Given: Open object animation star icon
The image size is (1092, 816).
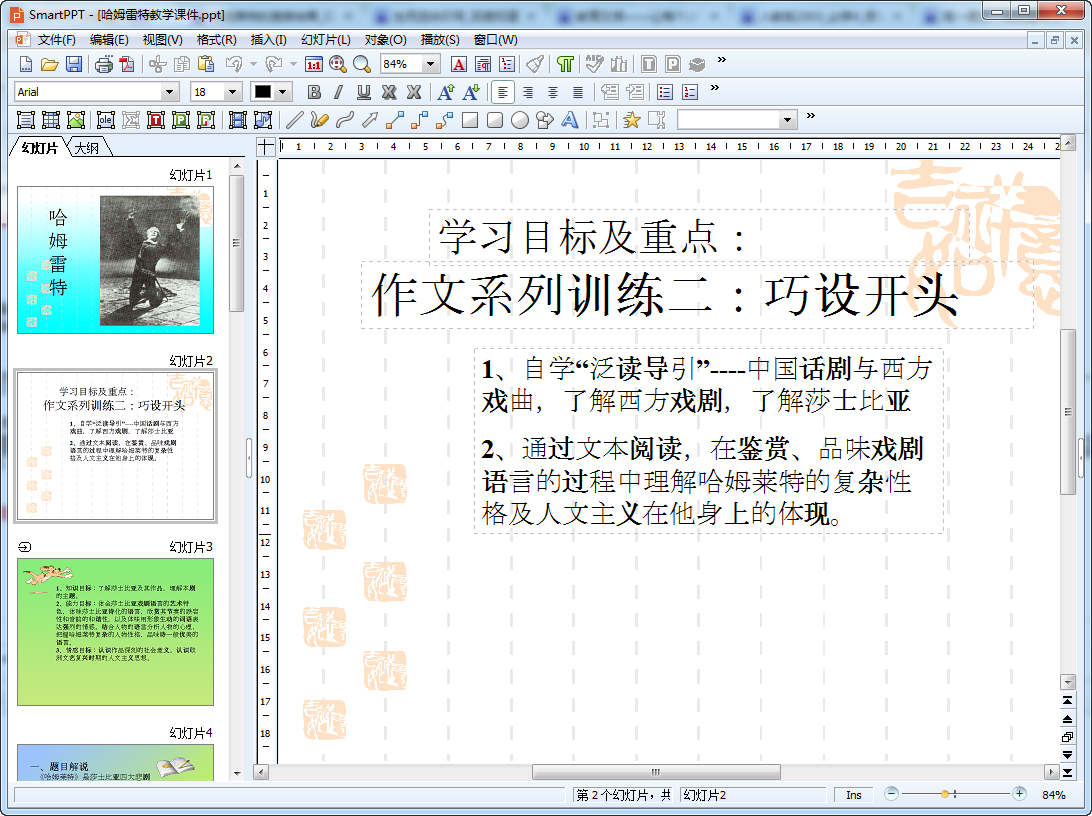Looking at the screenshot, I should click(632, 120).
